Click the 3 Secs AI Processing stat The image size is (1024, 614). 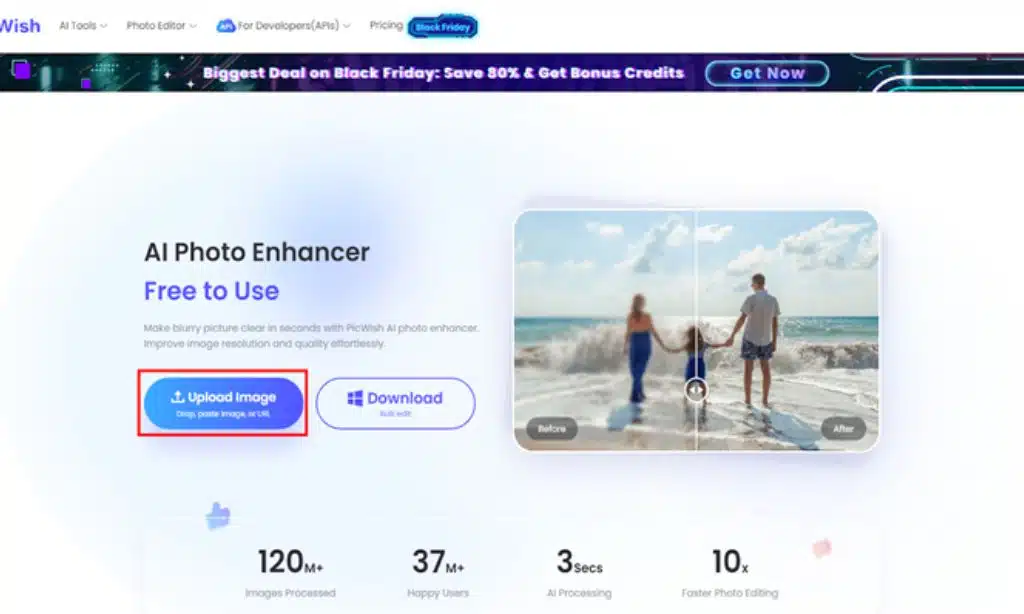[578, 573]
